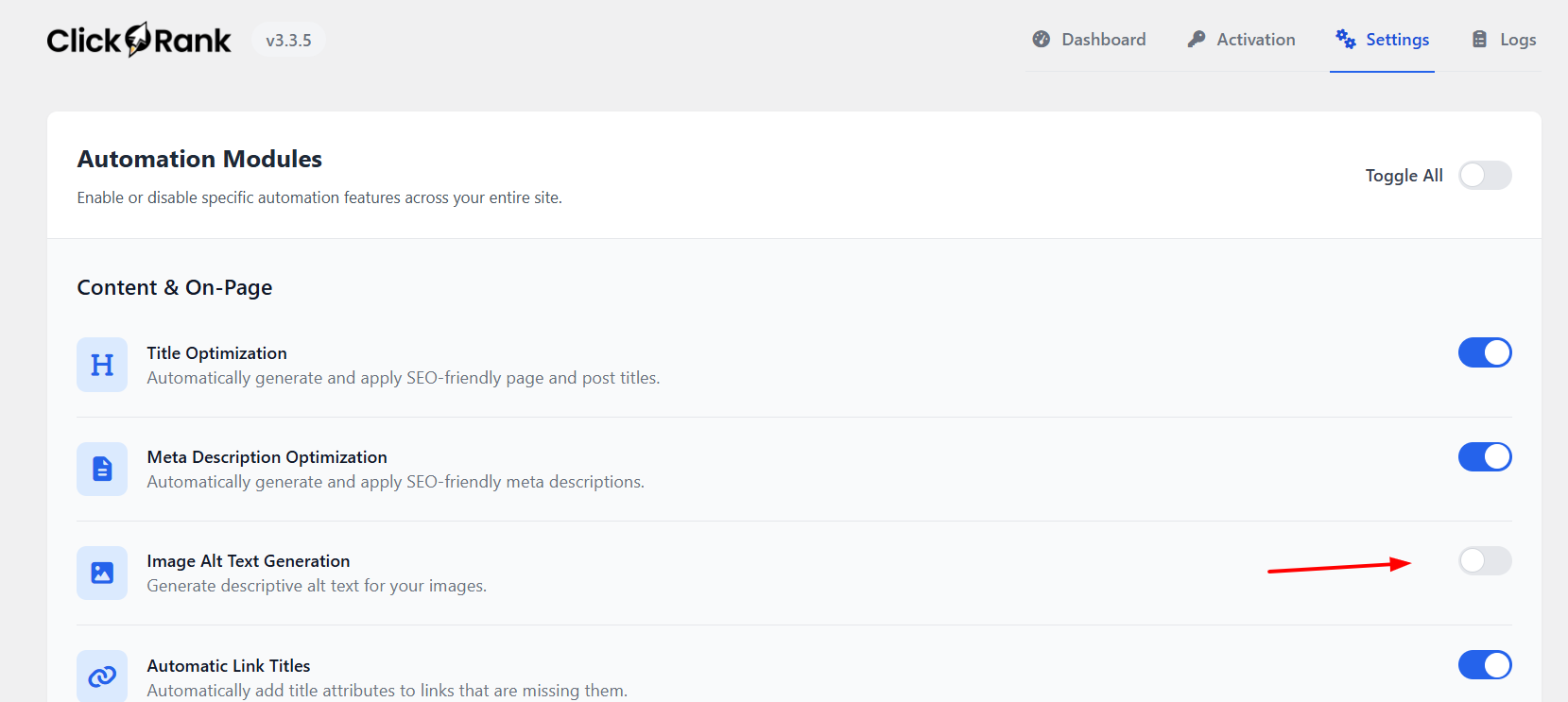Click the ClickRank logo
The height and width of the screenshot is (702, 1568).
pyautogui.click(x=139, y=40)
